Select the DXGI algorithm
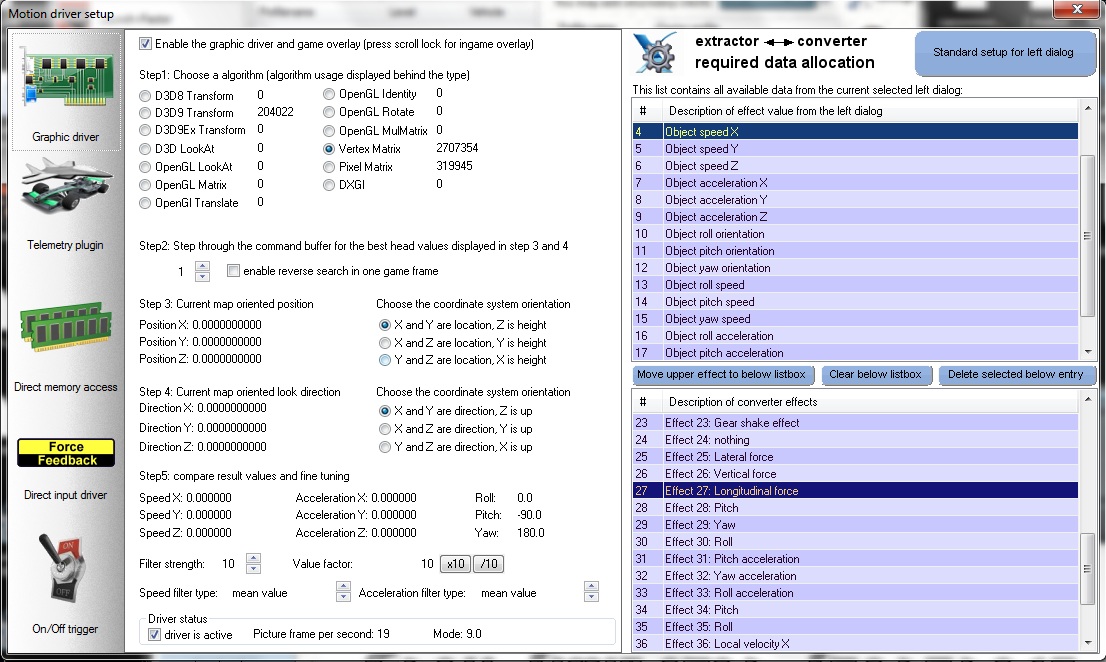The width and height of the screenshot is (1106, 662). coord(329,185)
